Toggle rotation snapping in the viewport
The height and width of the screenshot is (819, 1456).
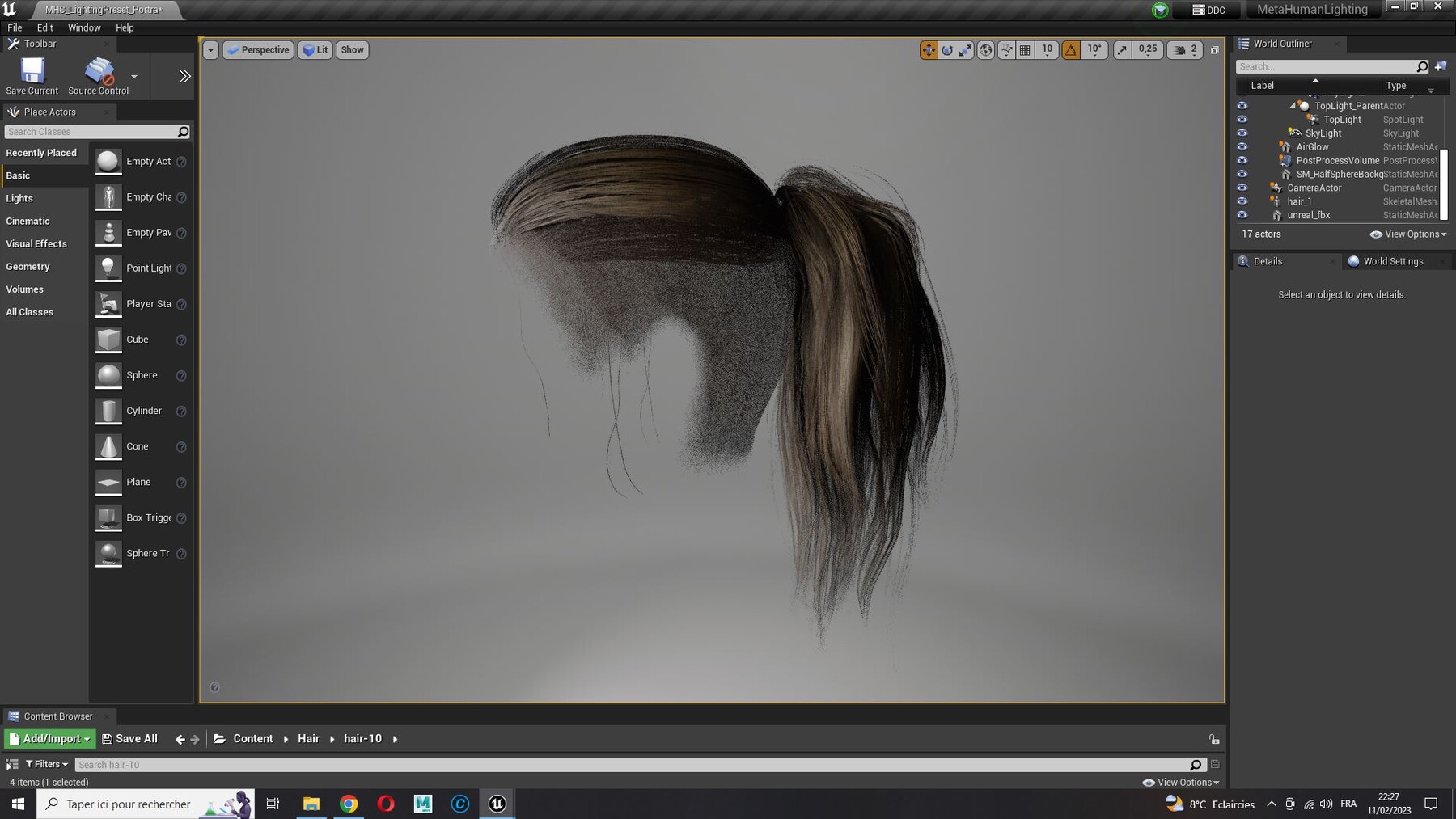[x=1071, y=50]
